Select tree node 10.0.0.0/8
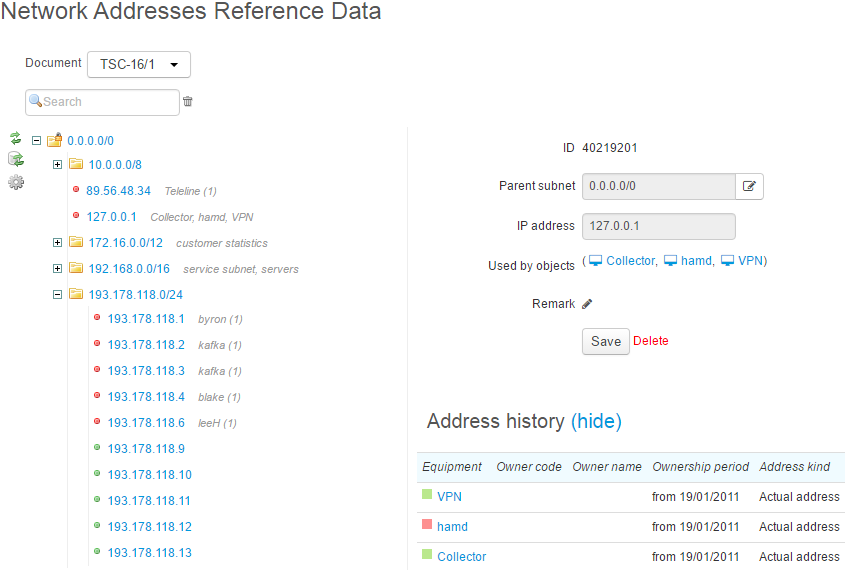 (115, 164)
